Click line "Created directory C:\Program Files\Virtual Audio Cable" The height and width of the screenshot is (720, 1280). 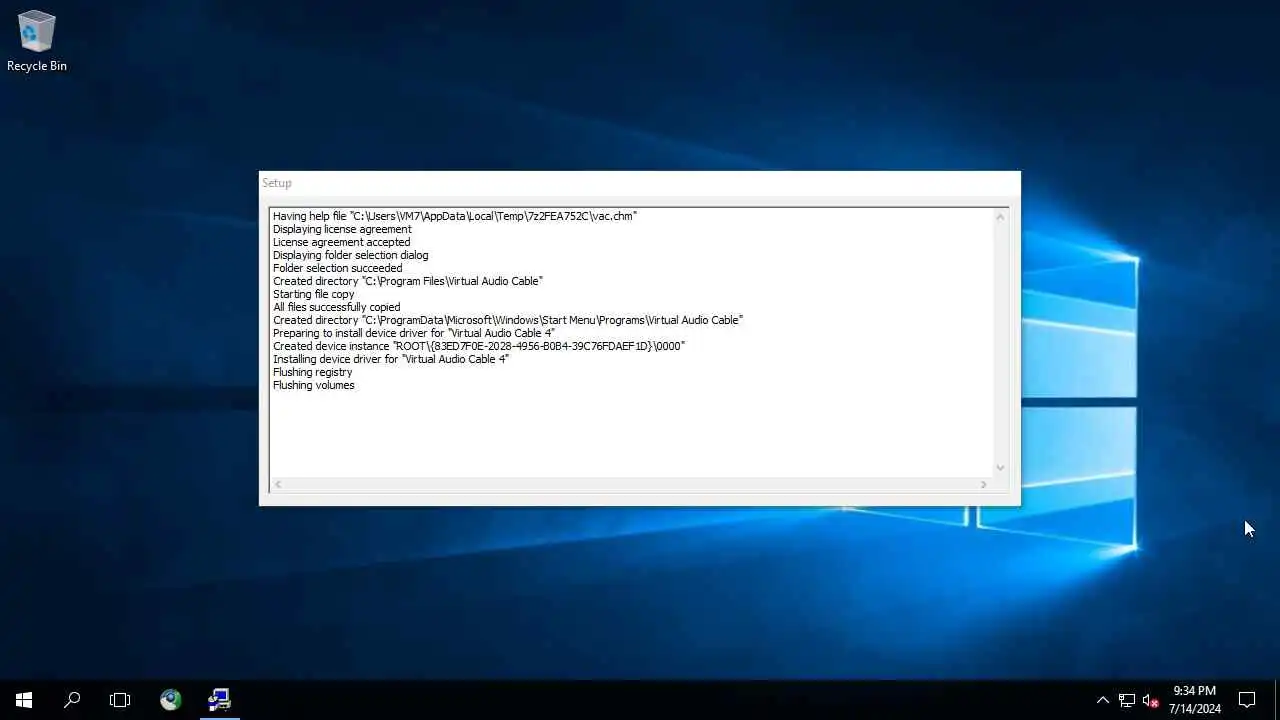tap(408, 281)
